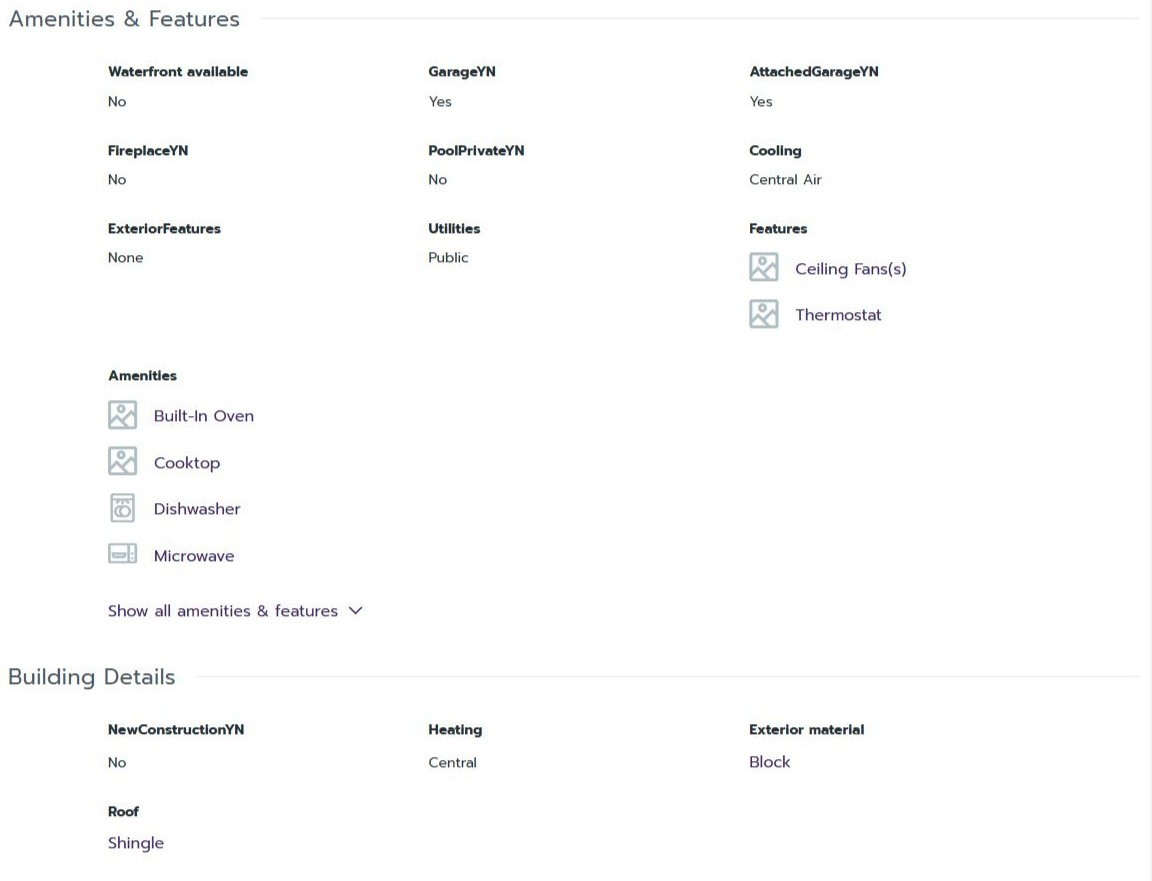The image size is (1152, 881).
Task: Click the Ceiling Fans(s) text label
Action: pos(851,269)
